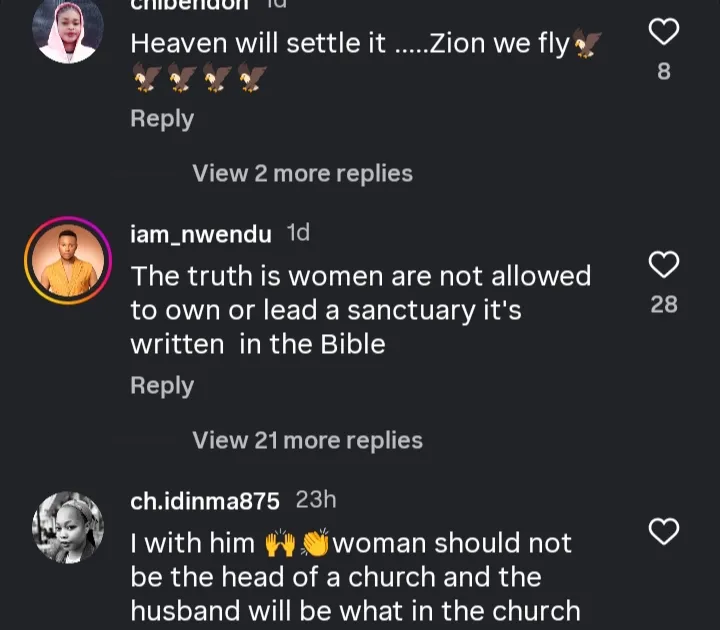Click the raised hands emoji in ch.idinma875's comment

280,544
